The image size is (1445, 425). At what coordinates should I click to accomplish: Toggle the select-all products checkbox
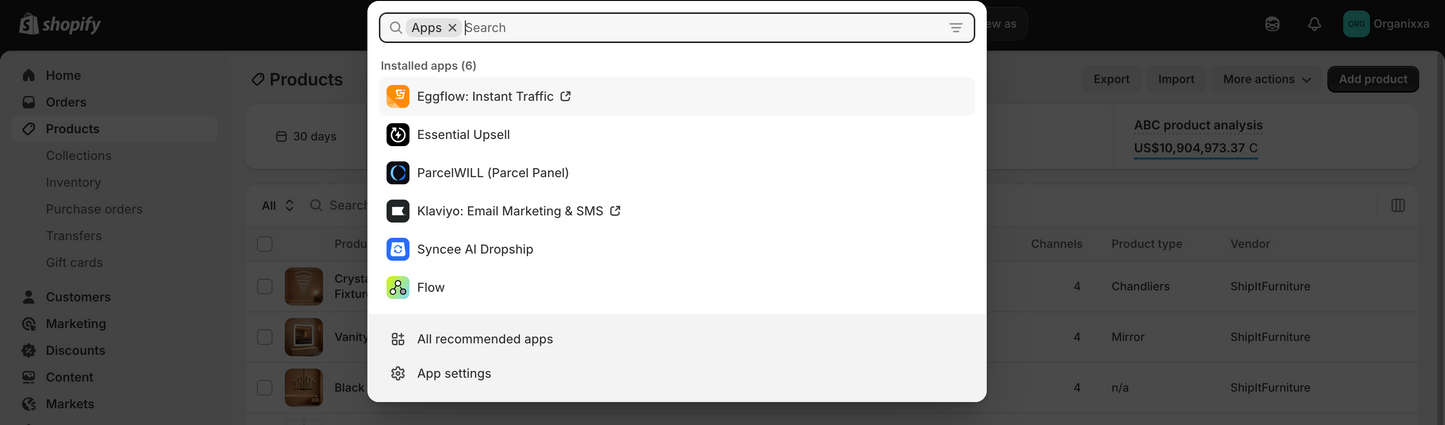pyautogui.click(x=264, y=244)
